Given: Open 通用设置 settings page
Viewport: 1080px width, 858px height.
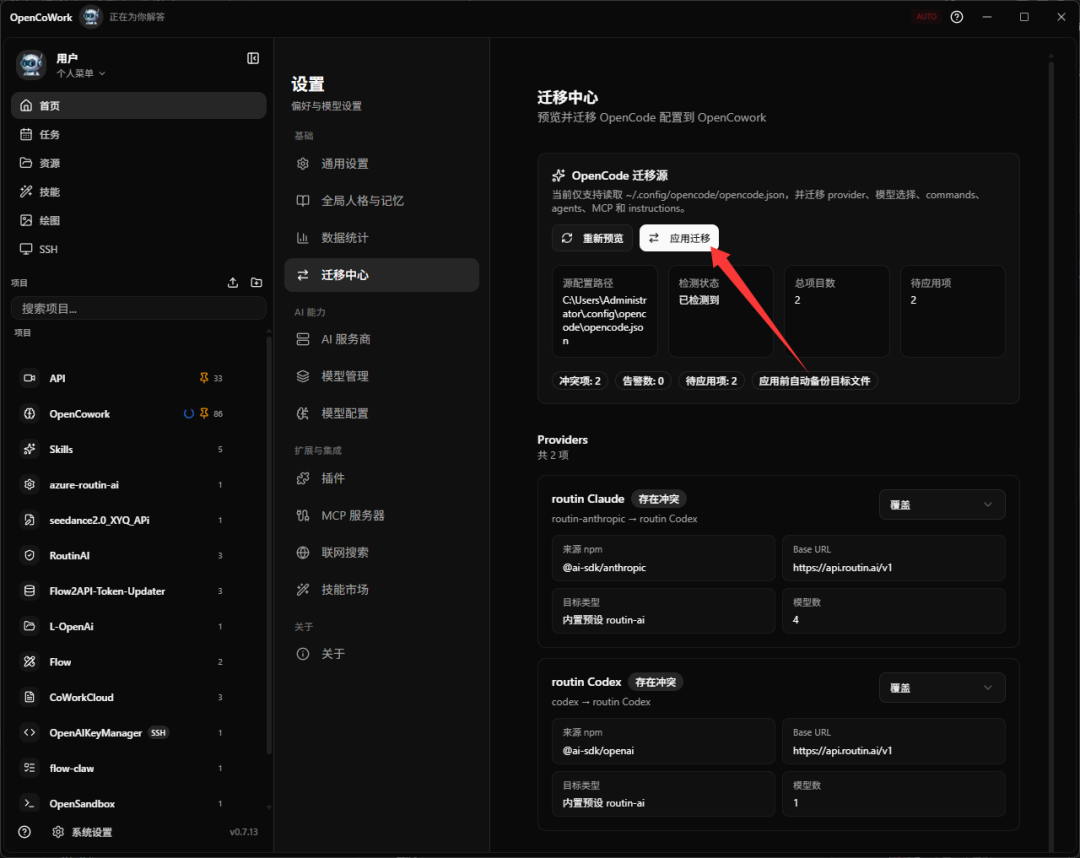Looking at the screenshot, I should pyautogui.click(x=382, y=164).
